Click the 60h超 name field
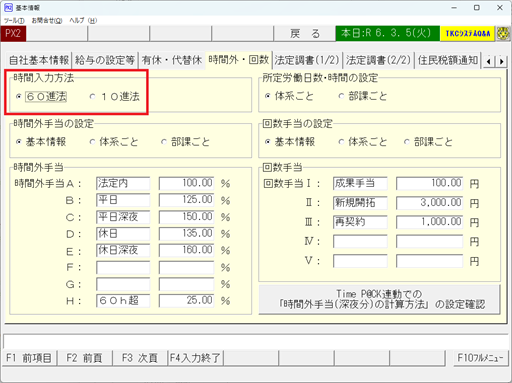Viewport: 512px width, 383px height. coord(123,301)
